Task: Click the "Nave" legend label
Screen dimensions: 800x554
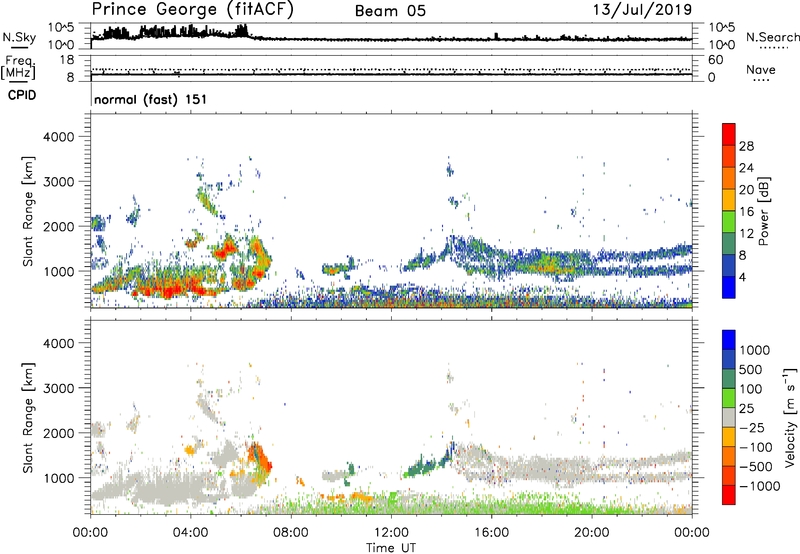Action: pyautogui.click(x=761, y=69)
